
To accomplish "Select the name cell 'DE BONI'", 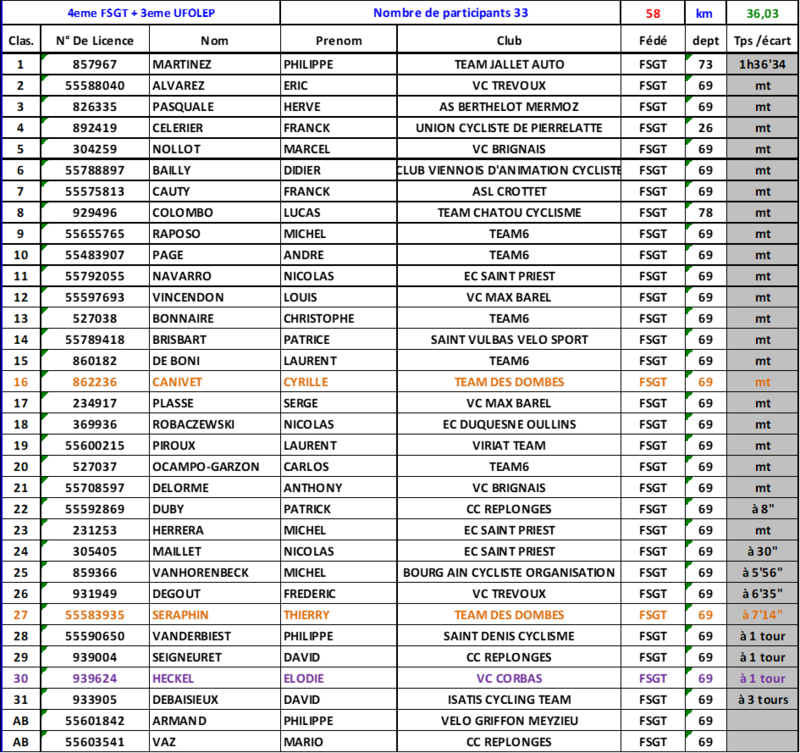I will click(215, 361).
